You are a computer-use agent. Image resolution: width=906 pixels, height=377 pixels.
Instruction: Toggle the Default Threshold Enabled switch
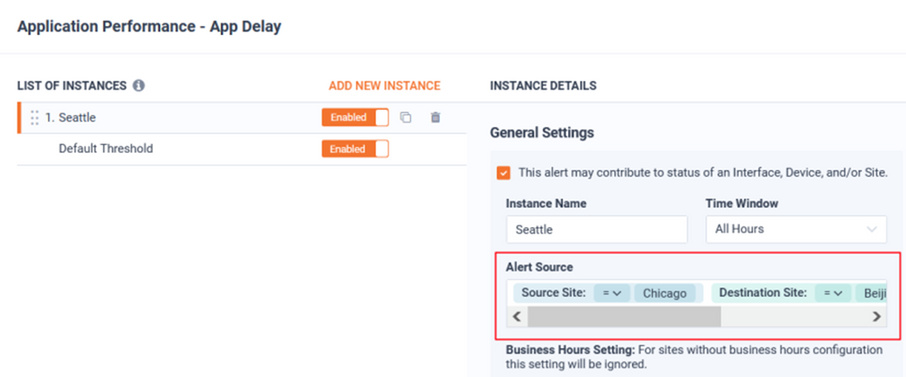click(355, 149)
